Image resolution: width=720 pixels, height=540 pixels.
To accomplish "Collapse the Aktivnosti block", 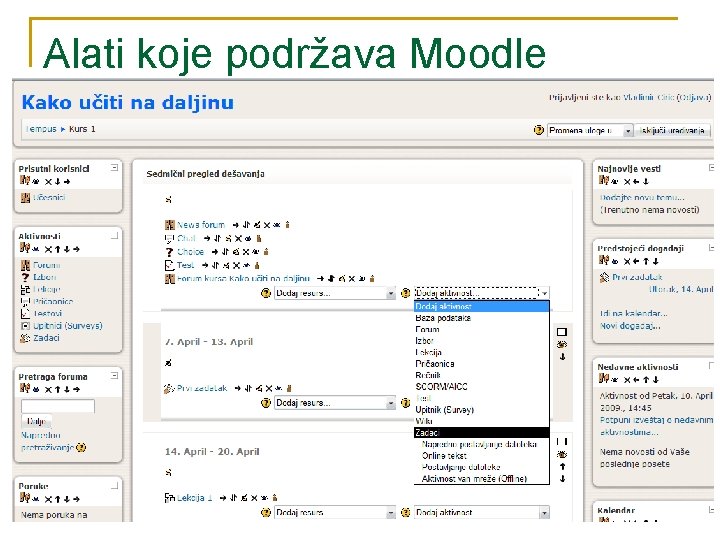I will coord(114,236).
